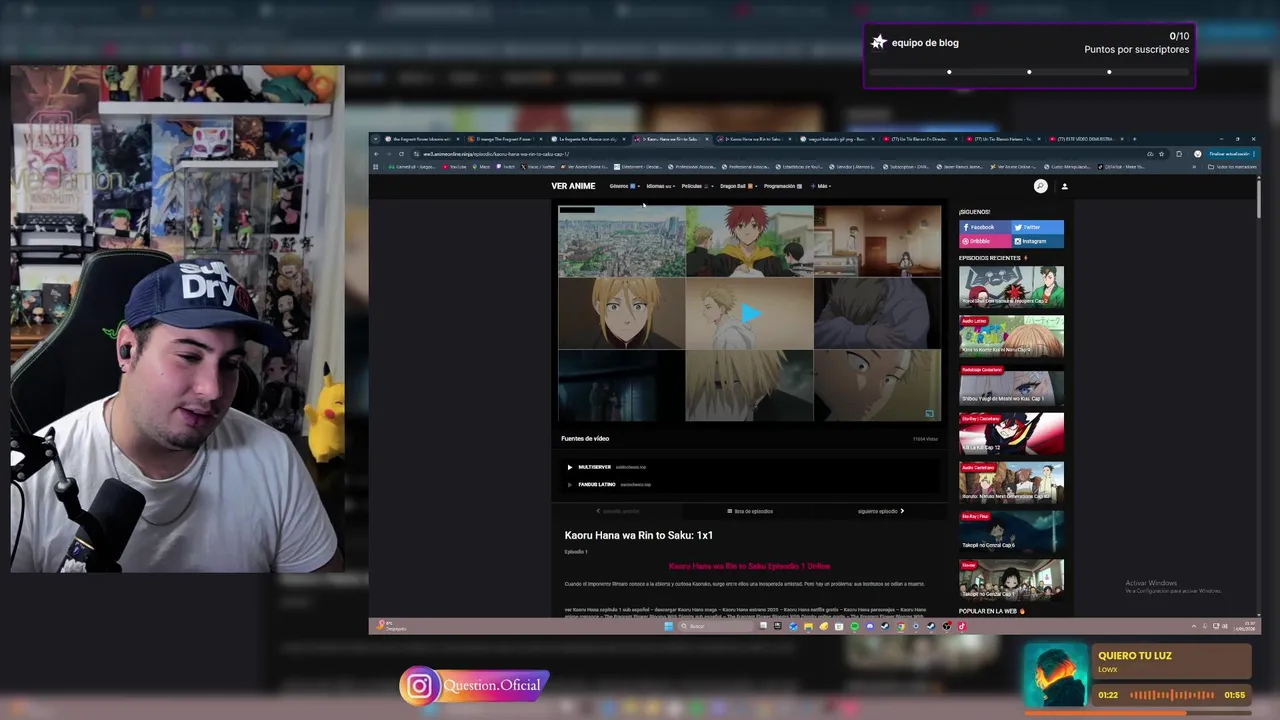
Task: Open the Programación menu
Action: coord(783,186)
